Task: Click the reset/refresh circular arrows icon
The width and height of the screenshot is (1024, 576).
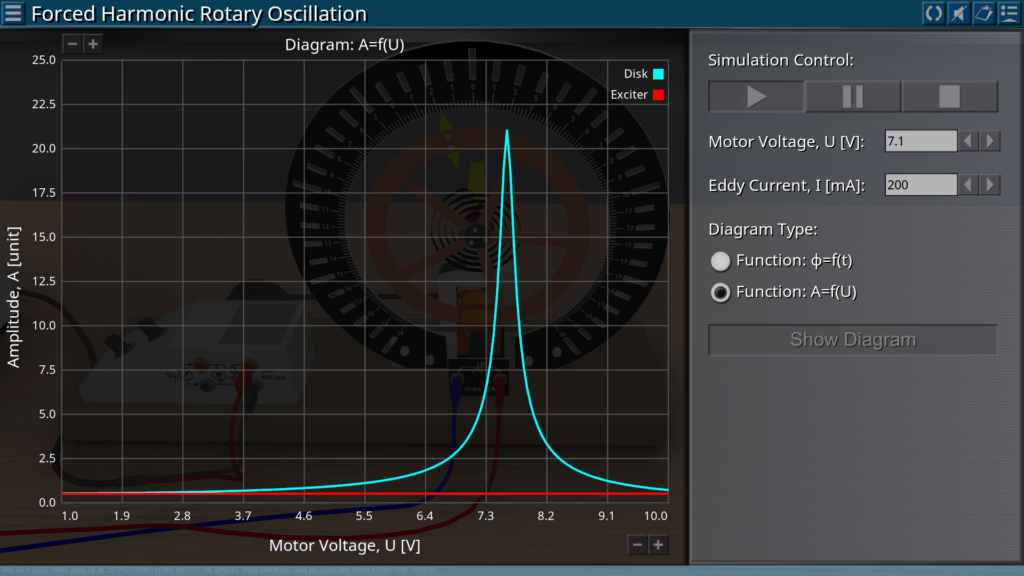Action: [x=933, y=13]
